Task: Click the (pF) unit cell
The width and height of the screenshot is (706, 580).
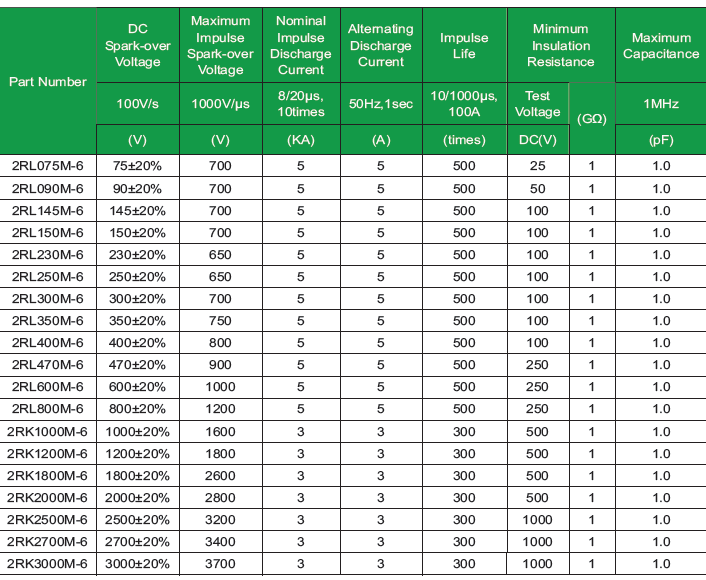Action: tap(661, 140)
